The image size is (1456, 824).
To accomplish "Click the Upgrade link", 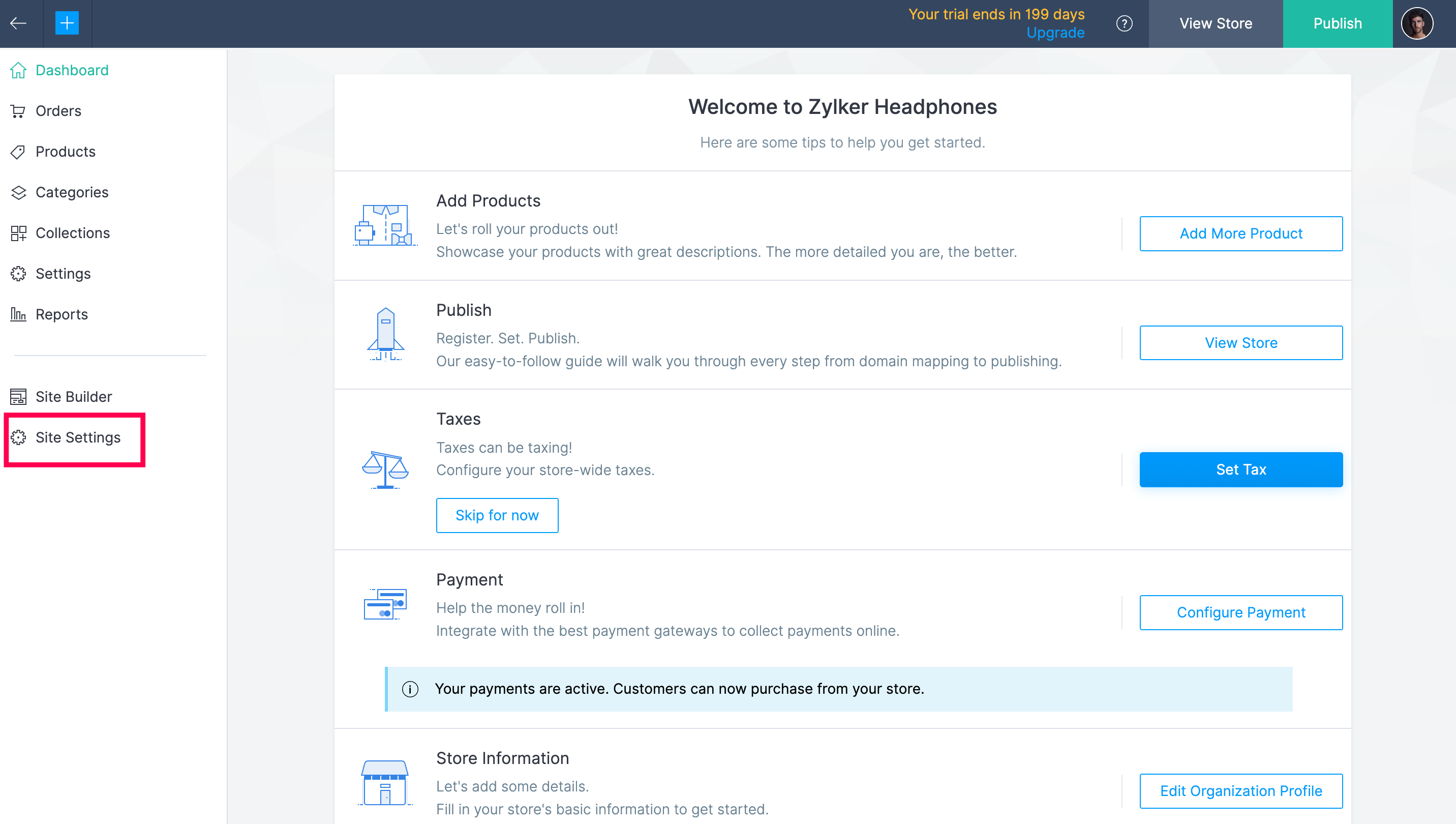I will click(x=1055, y=33).
